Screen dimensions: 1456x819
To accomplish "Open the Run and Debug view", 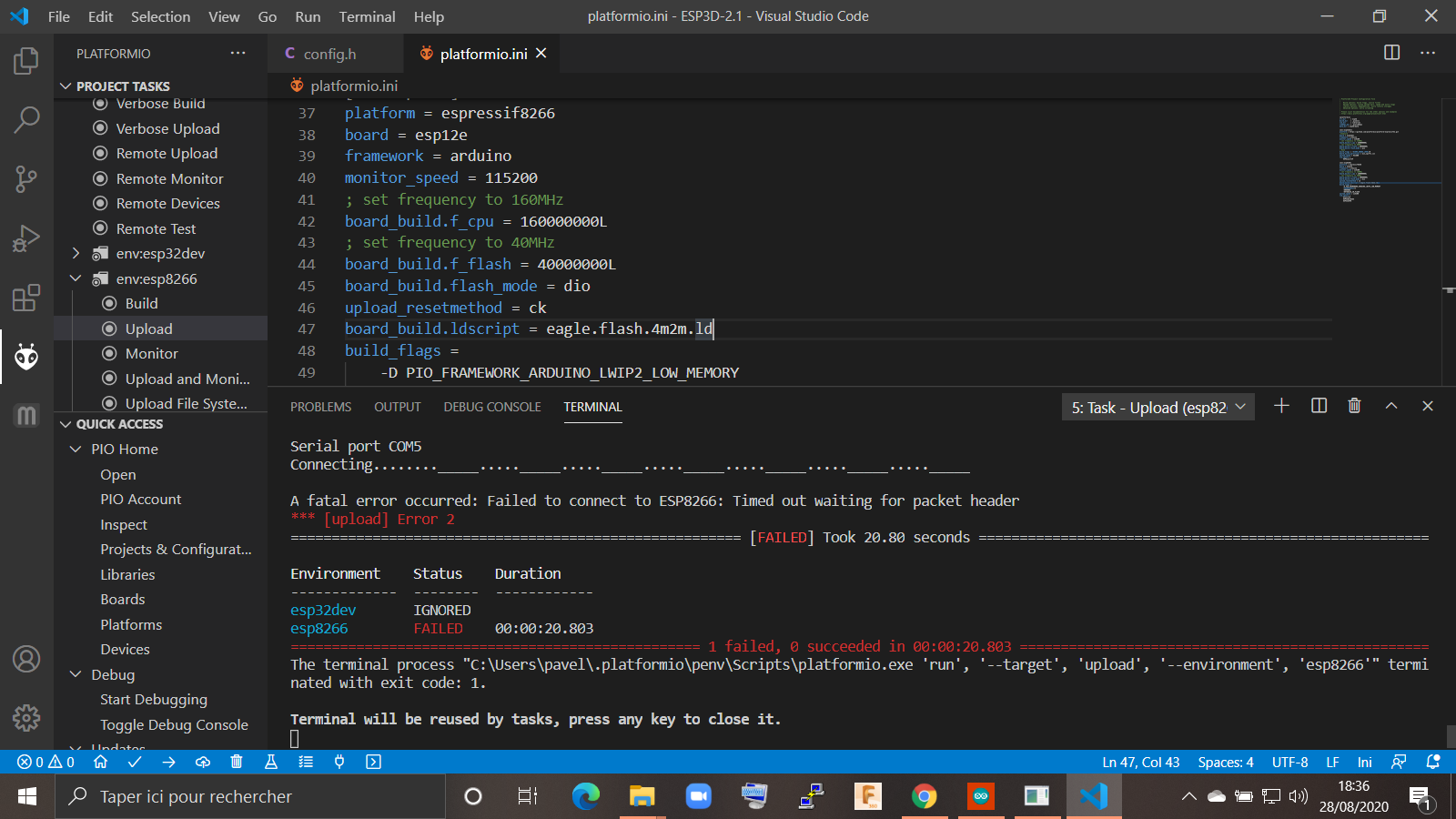I will [26, 238].
